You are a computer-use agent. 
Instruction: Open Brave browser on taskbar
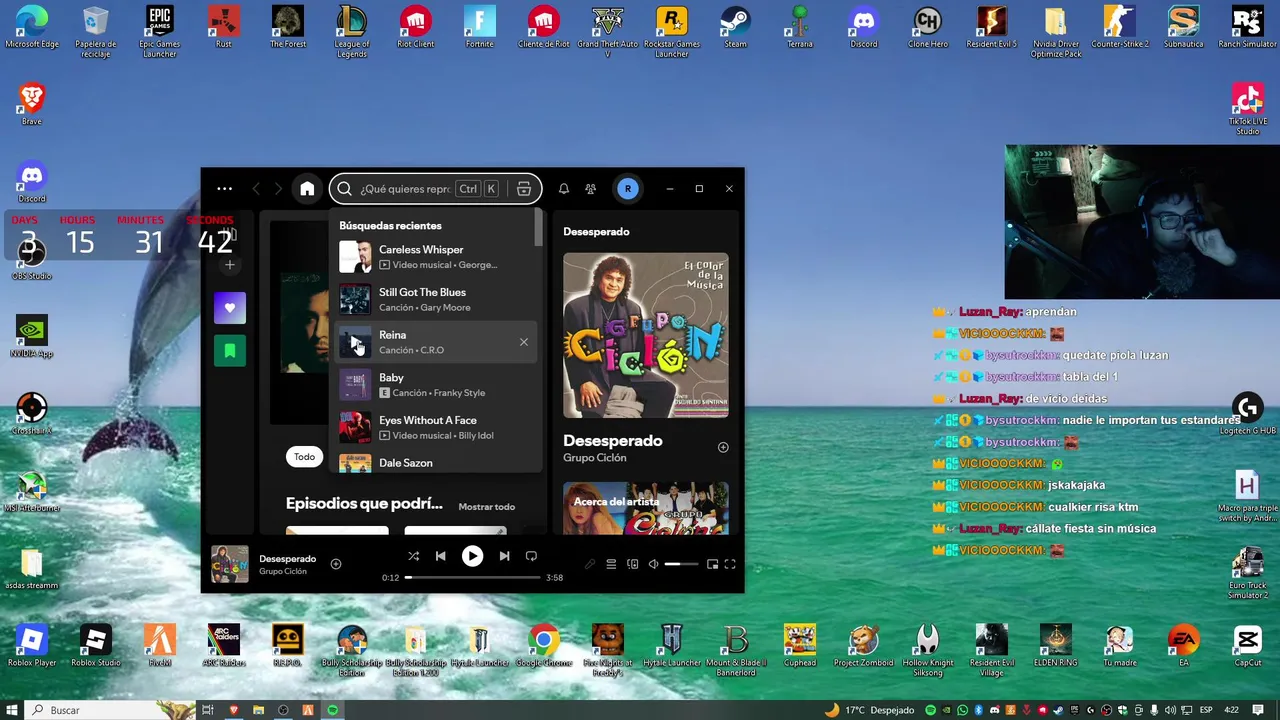(x=233, y=710)
